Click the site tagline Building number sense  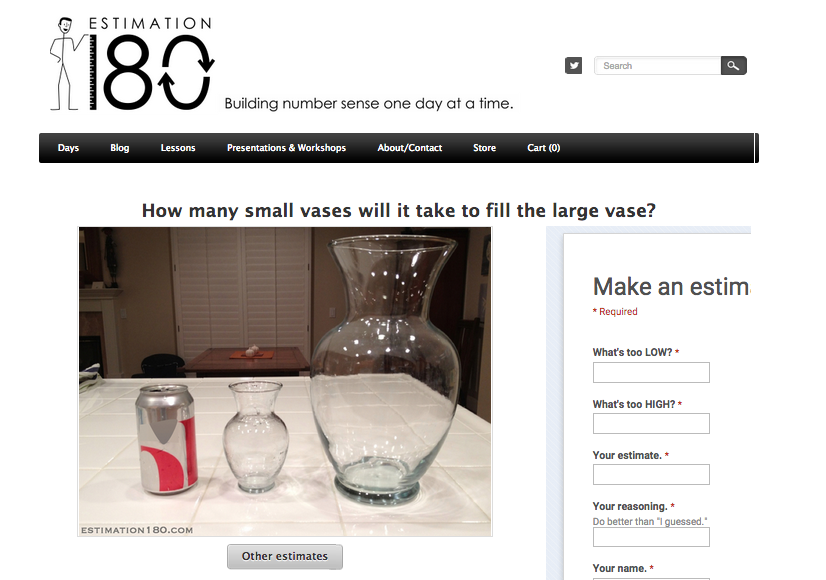pos(369,103)
